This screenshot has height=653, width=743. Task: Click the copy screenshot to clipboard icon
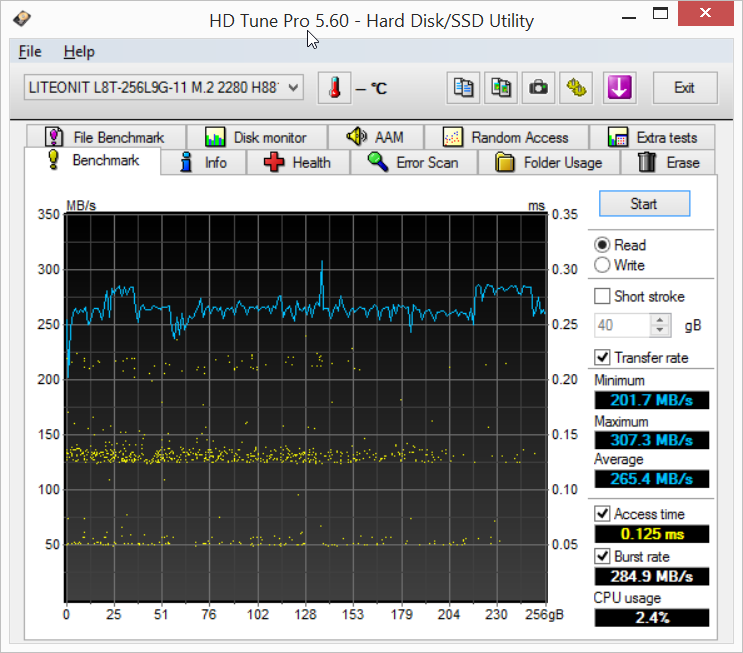(500, 88)
